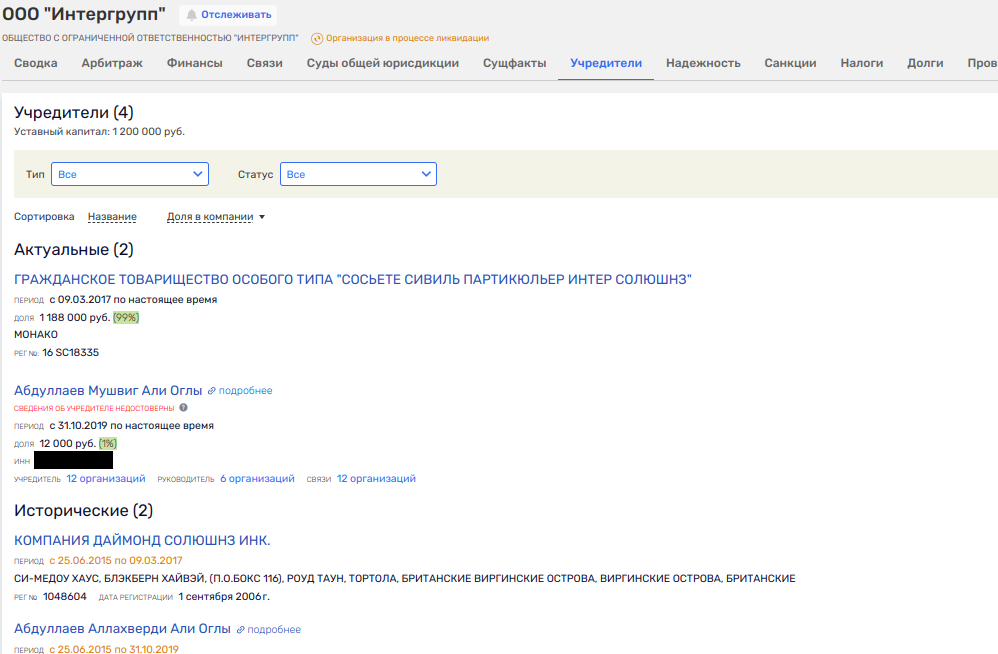
Task: Click share amount 12 000 руб.
Action: pos(67,443)
